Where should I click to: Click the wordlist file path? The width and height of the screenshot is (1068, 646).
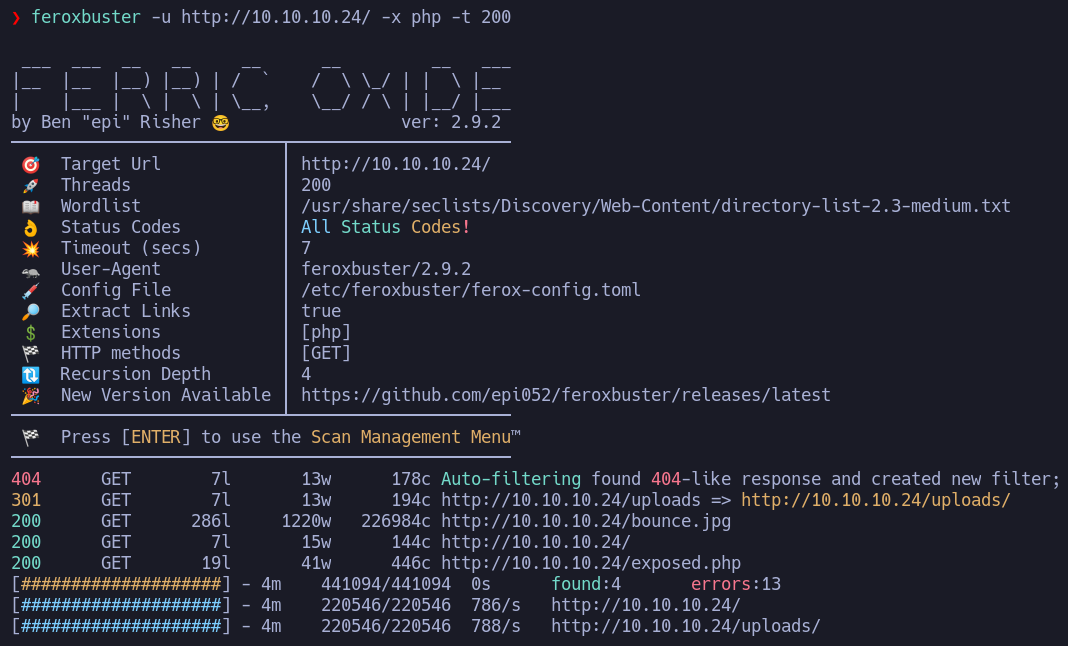[655, 206]
